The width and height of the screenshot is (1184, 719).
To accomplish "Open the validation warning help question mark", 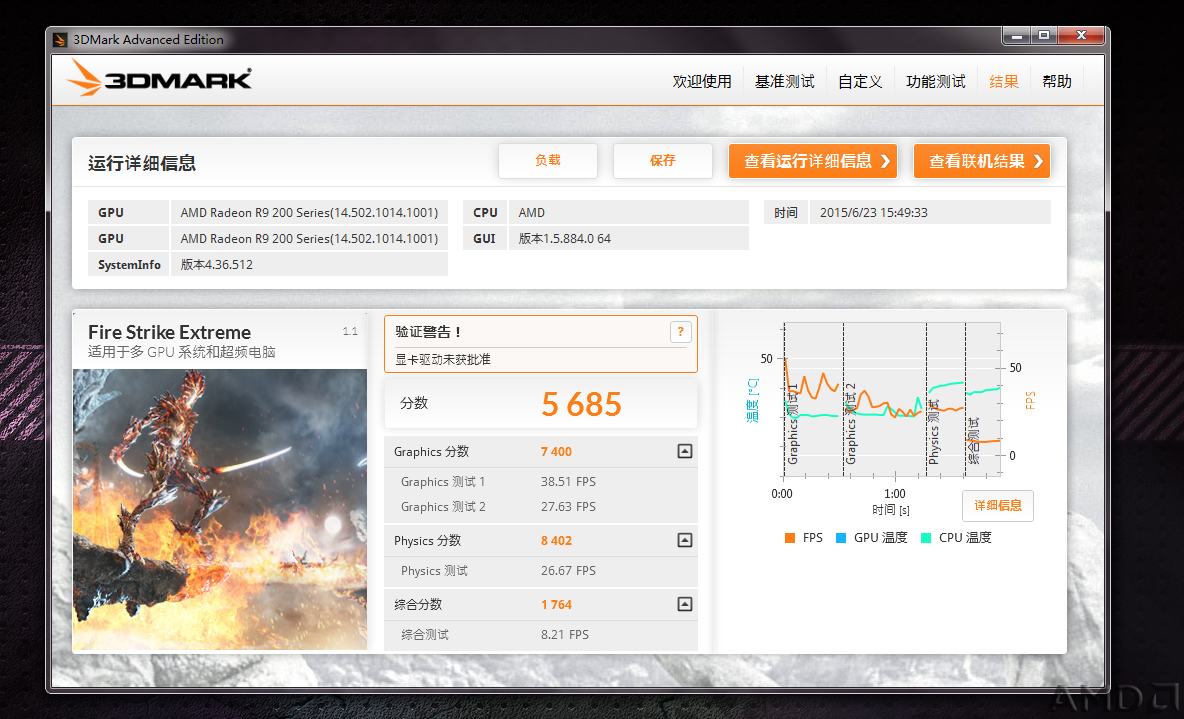I will [x=680, y=332].
